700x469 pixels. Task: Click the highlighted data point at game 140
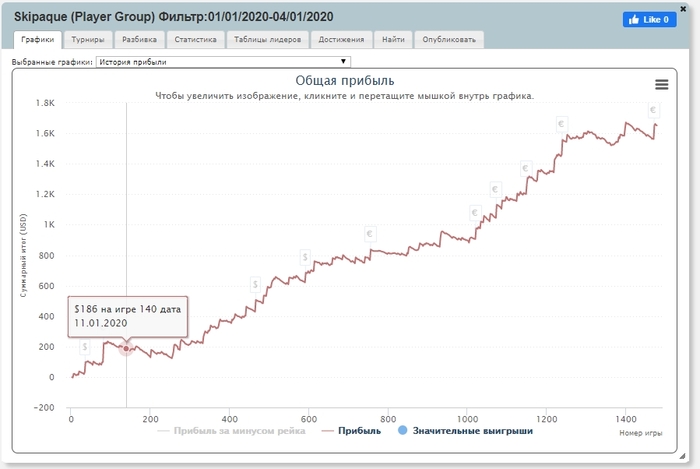pos(126,348)
